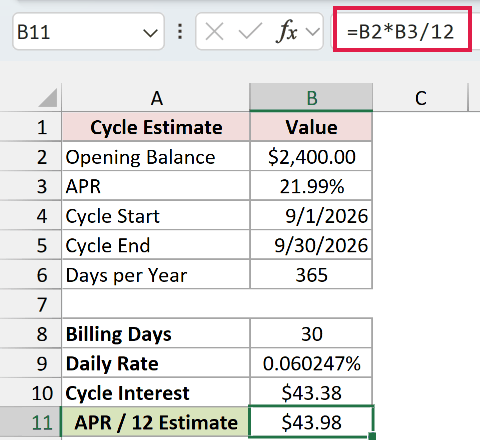Select row 11 header
The height and width of the screenshot is (440, 480).
[31, 422]
